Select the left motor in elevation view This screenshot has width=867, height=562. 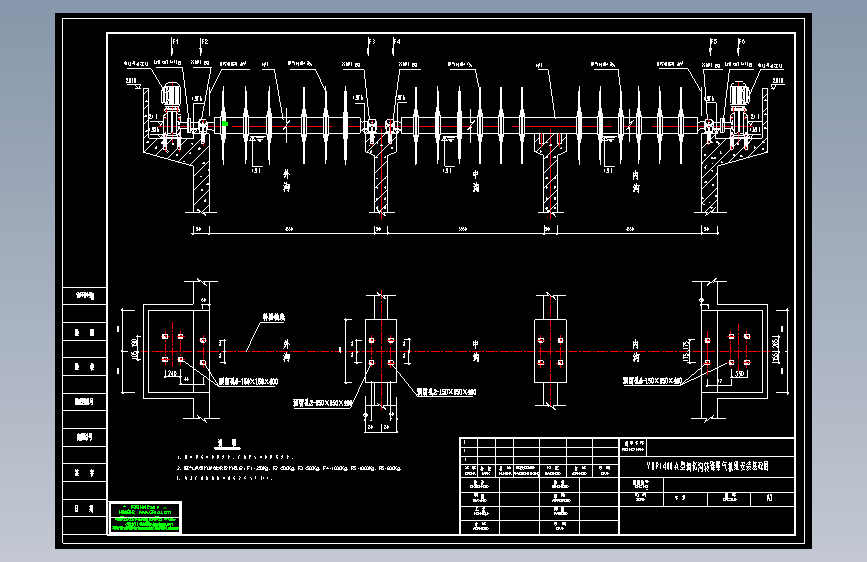[x=171, y=94]
